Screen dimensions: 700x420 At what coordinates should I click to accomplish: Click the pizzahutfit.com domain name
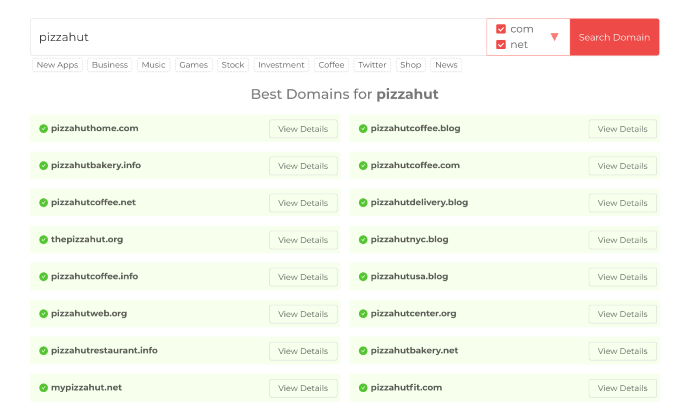pos(406,388)
